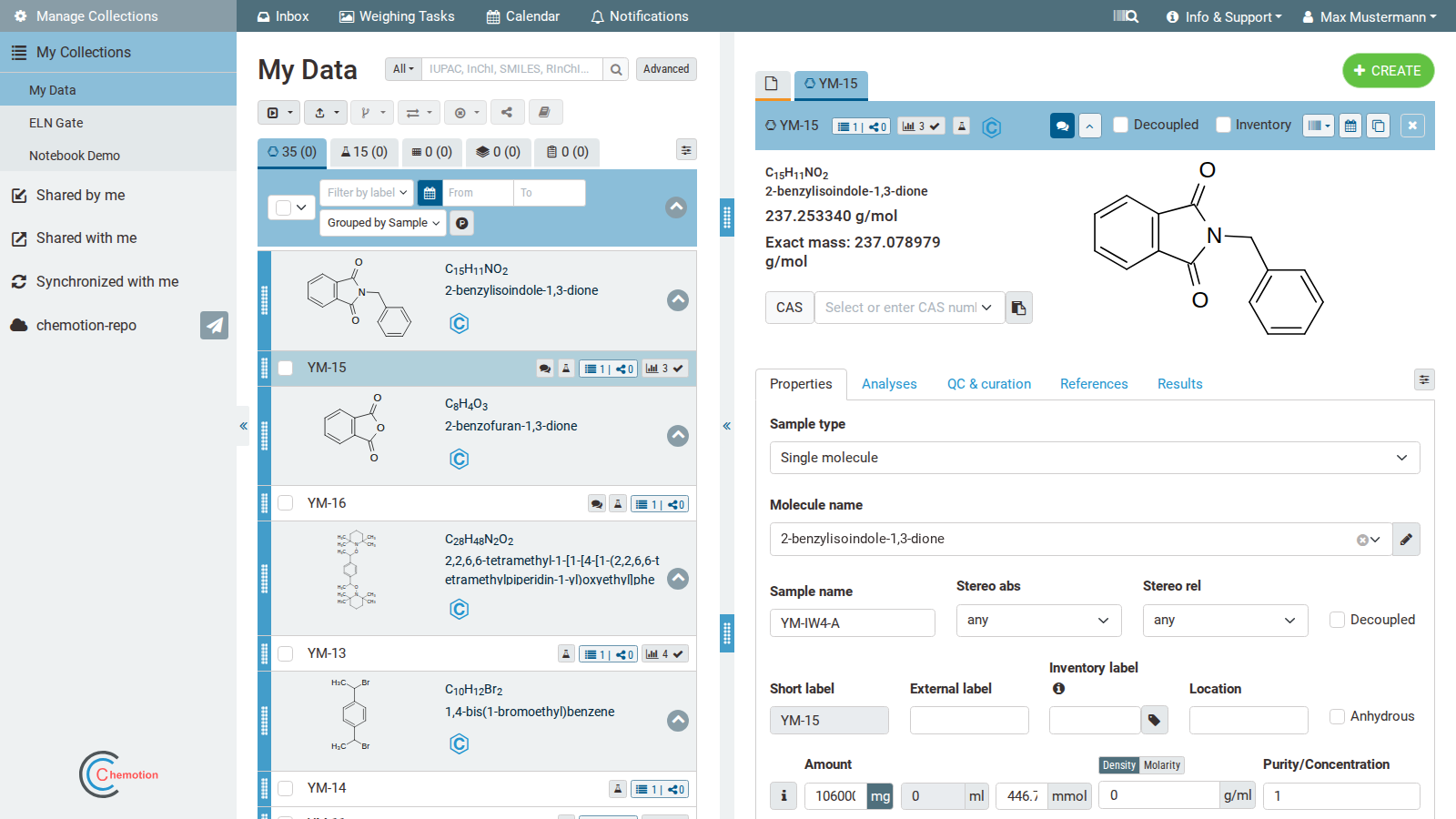The height and width of the screenshot is (819, 1456).
Task: Click the Advanced search button
Action: (x=666, y=69)
